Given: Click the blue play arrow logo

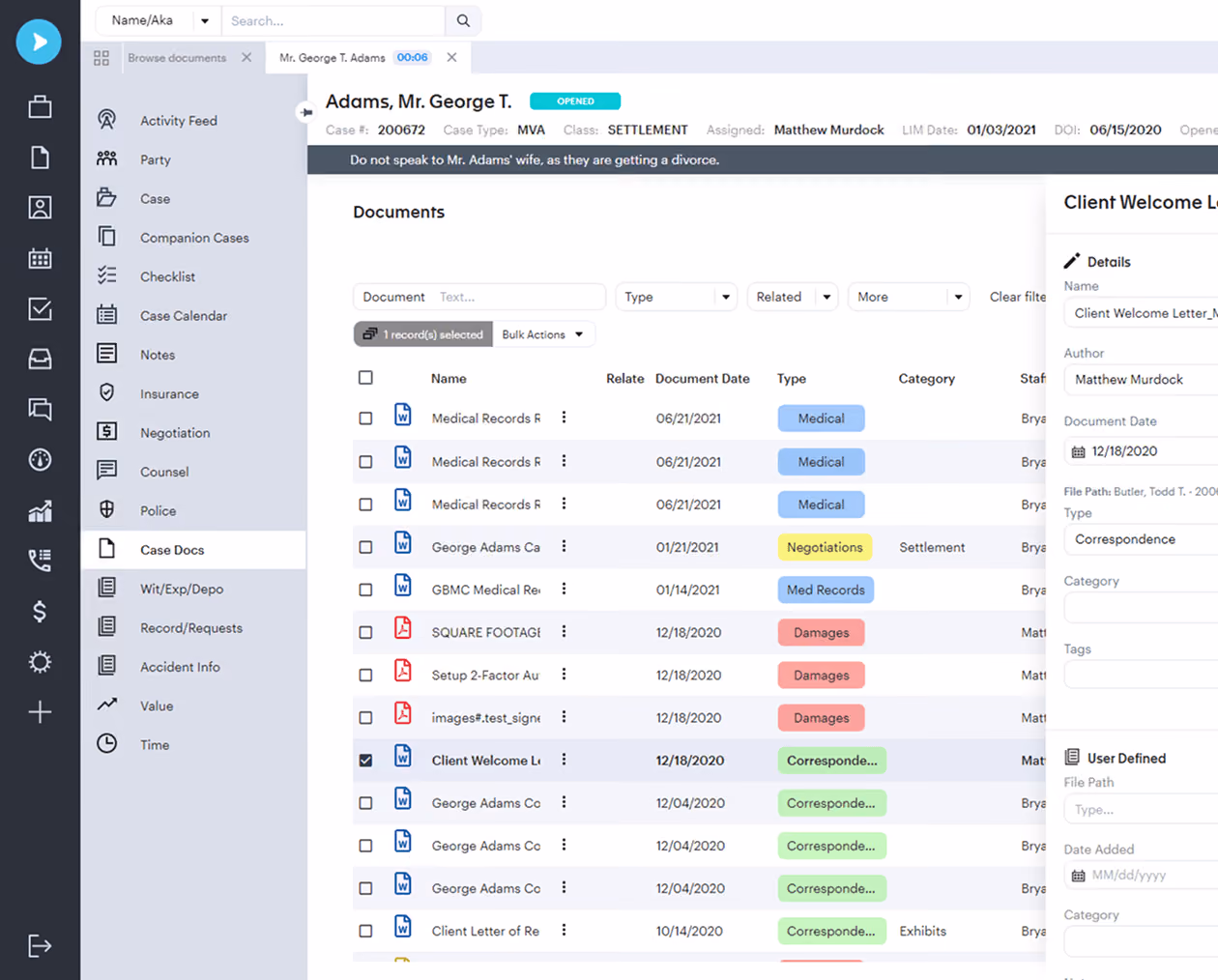Looking at the screenshot, I should pos(39,42).
